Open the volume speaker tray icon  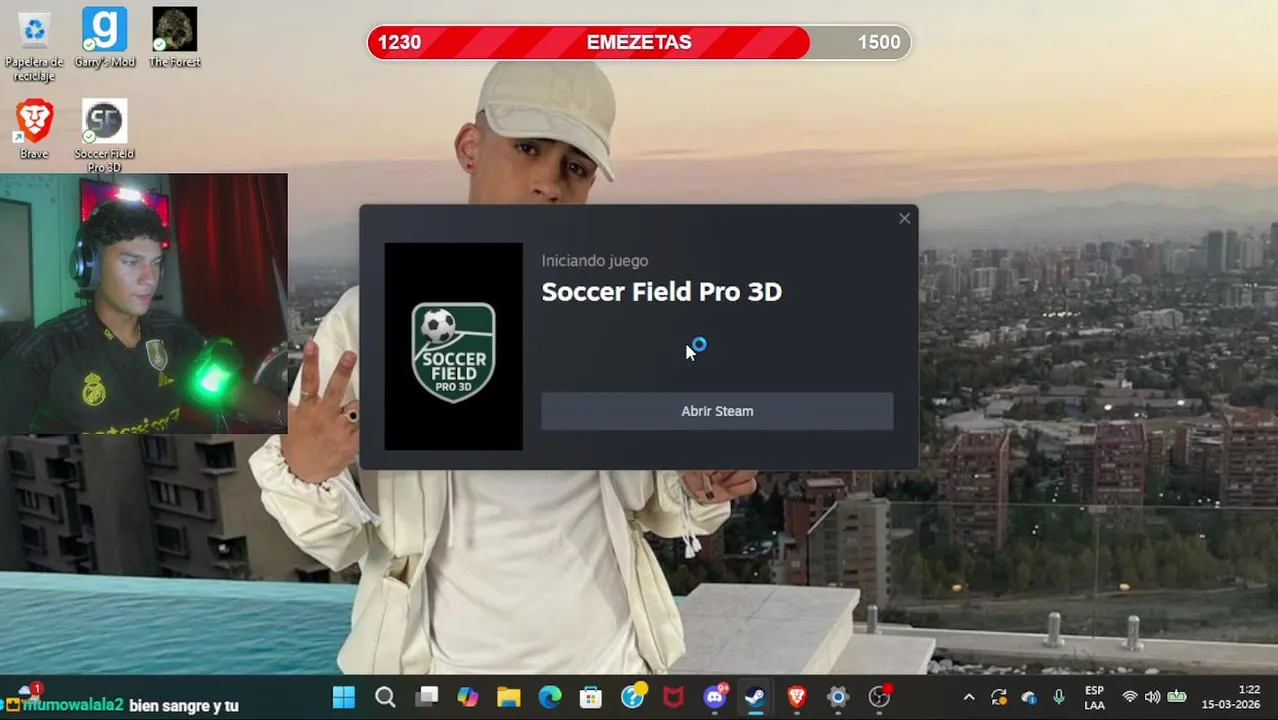[x=1153, y=698]
